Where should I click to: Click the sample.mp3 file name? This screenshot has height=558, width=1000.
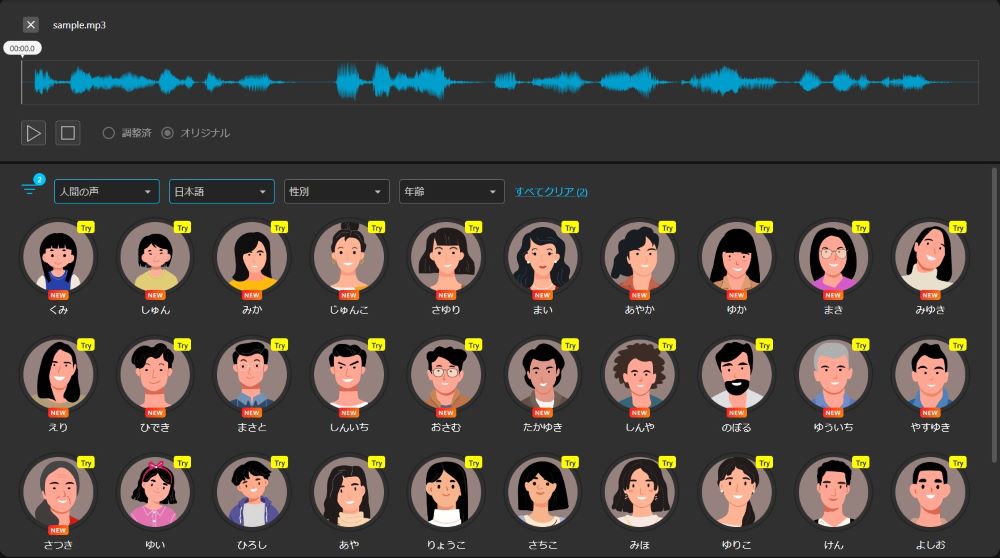pos(79,25)
